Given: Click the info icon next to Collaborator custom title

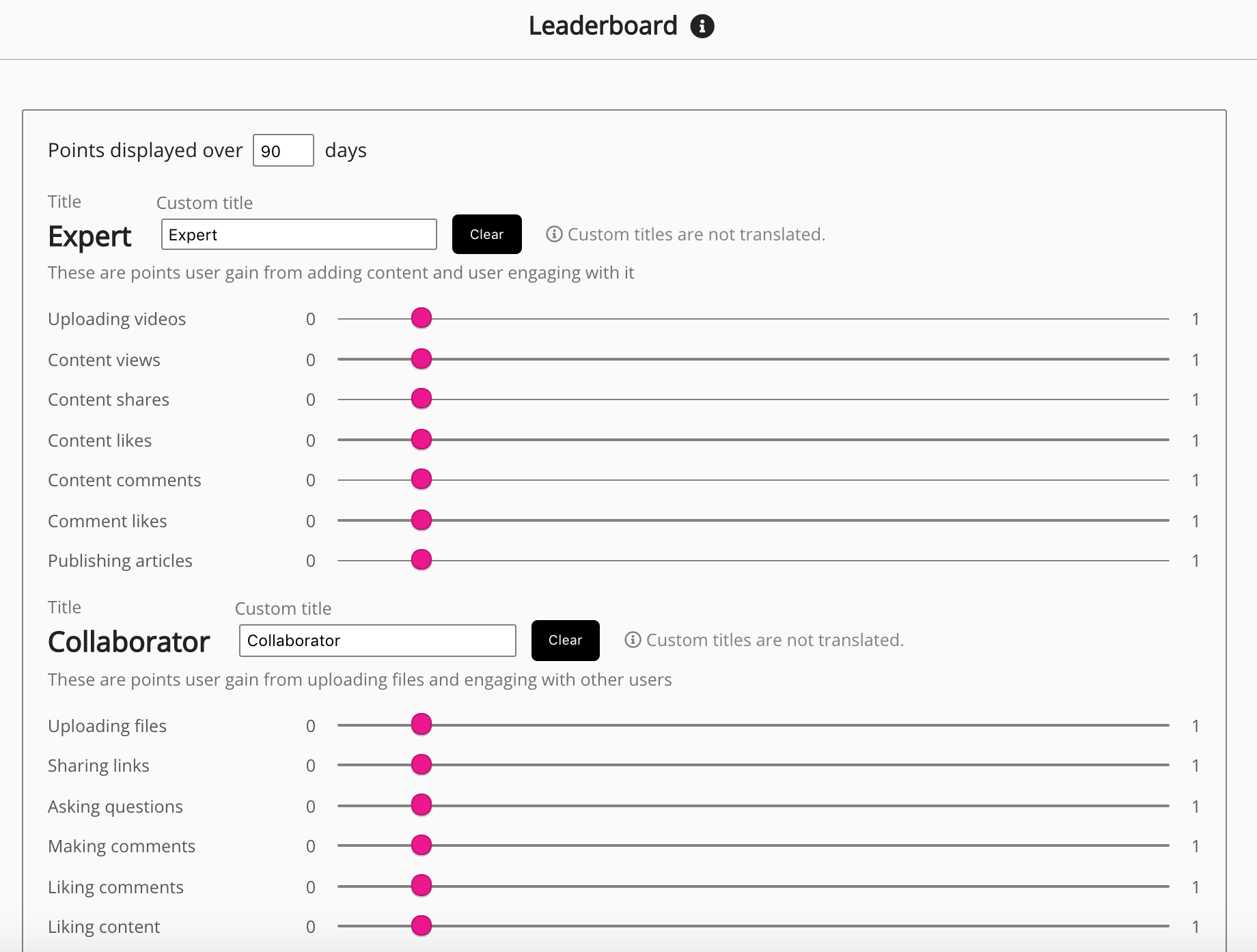Looking at the screenshot, I should point(633,641).
